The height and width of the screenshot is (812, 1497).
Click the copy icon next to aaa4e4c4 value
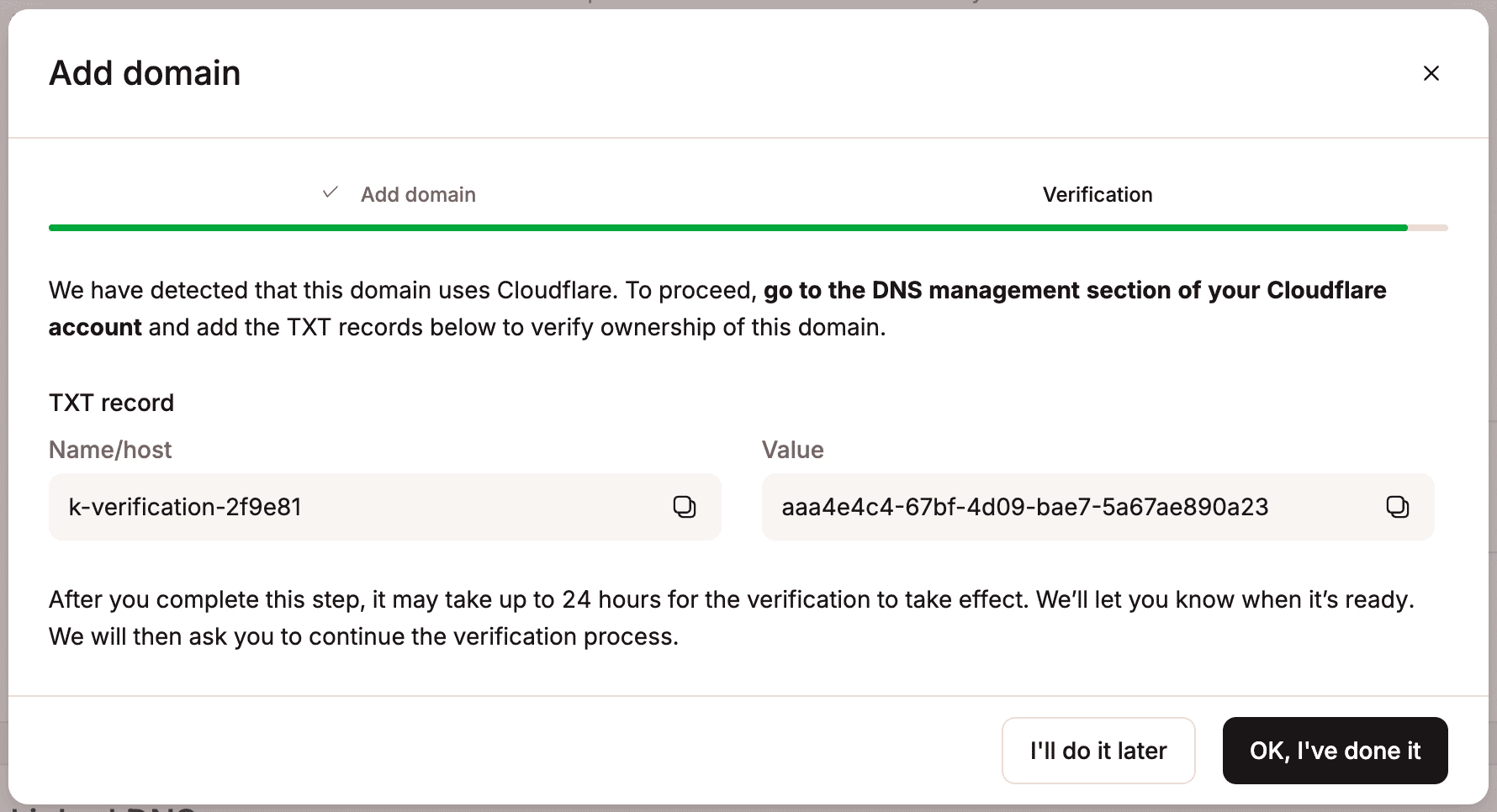1397,507
